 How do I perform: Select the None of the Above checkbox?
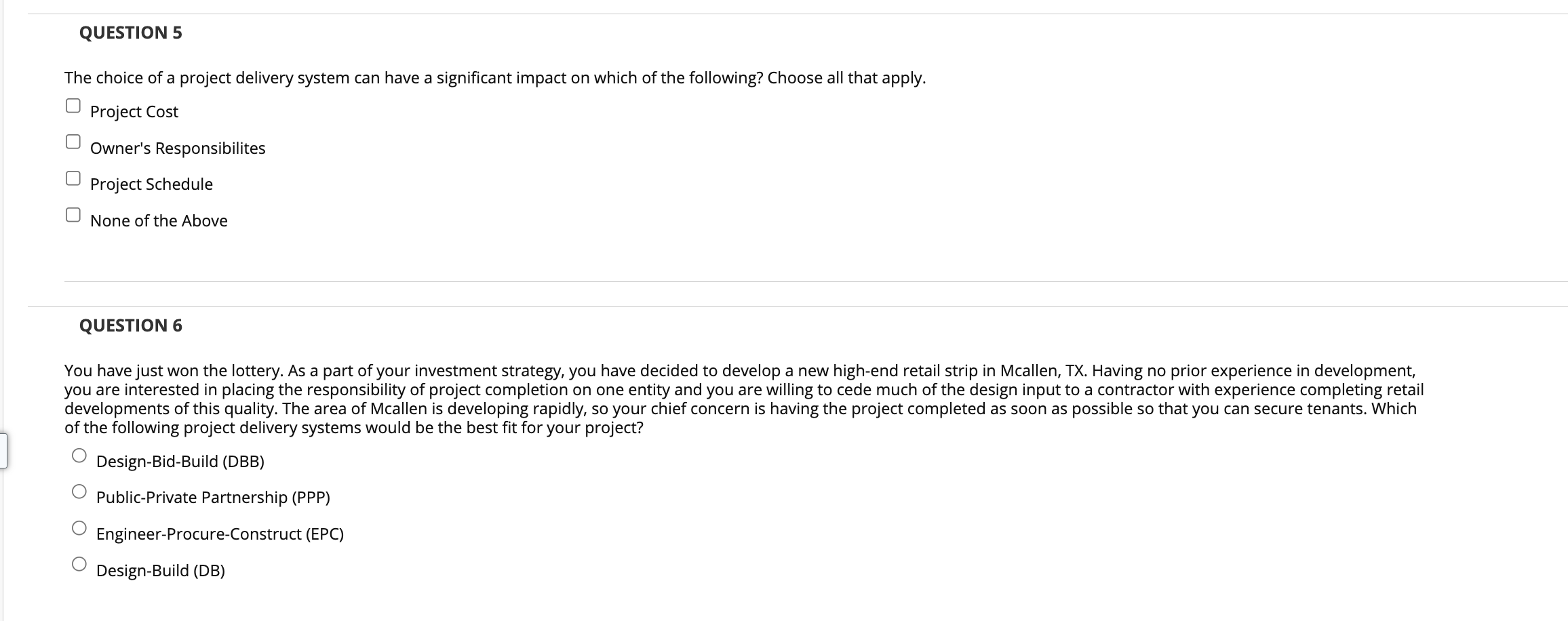click(x=73, y=213)
